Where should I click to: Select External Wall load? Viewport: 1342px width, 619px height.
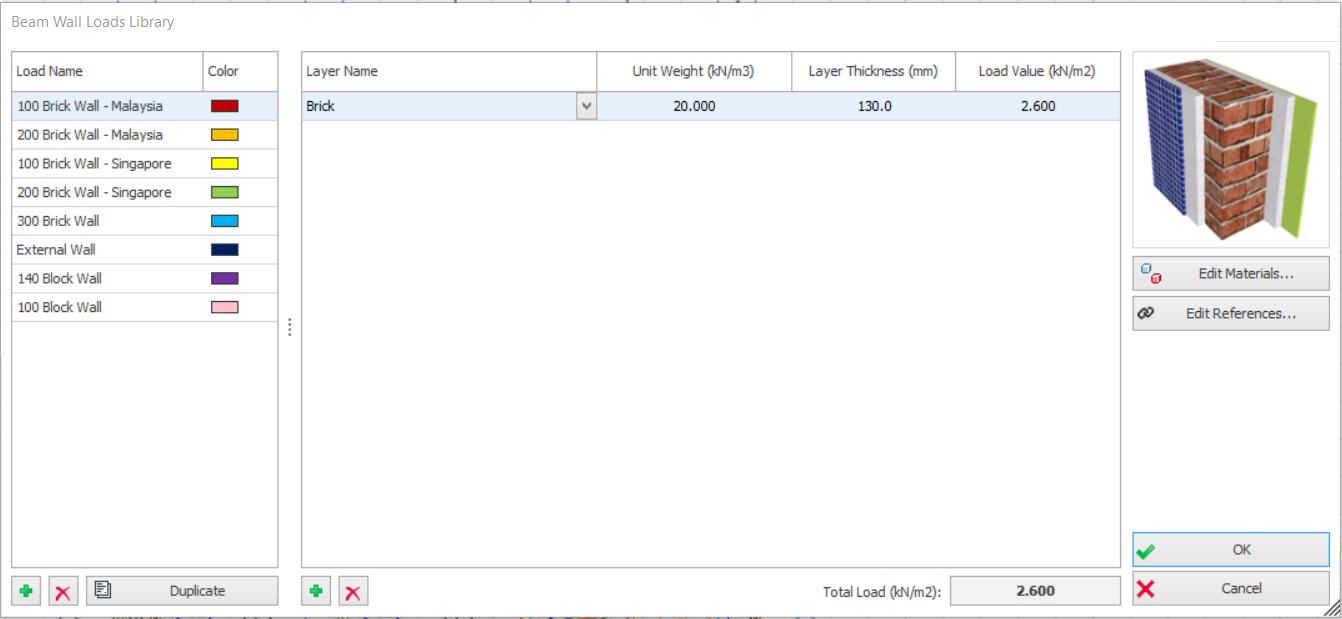[56, 250]
